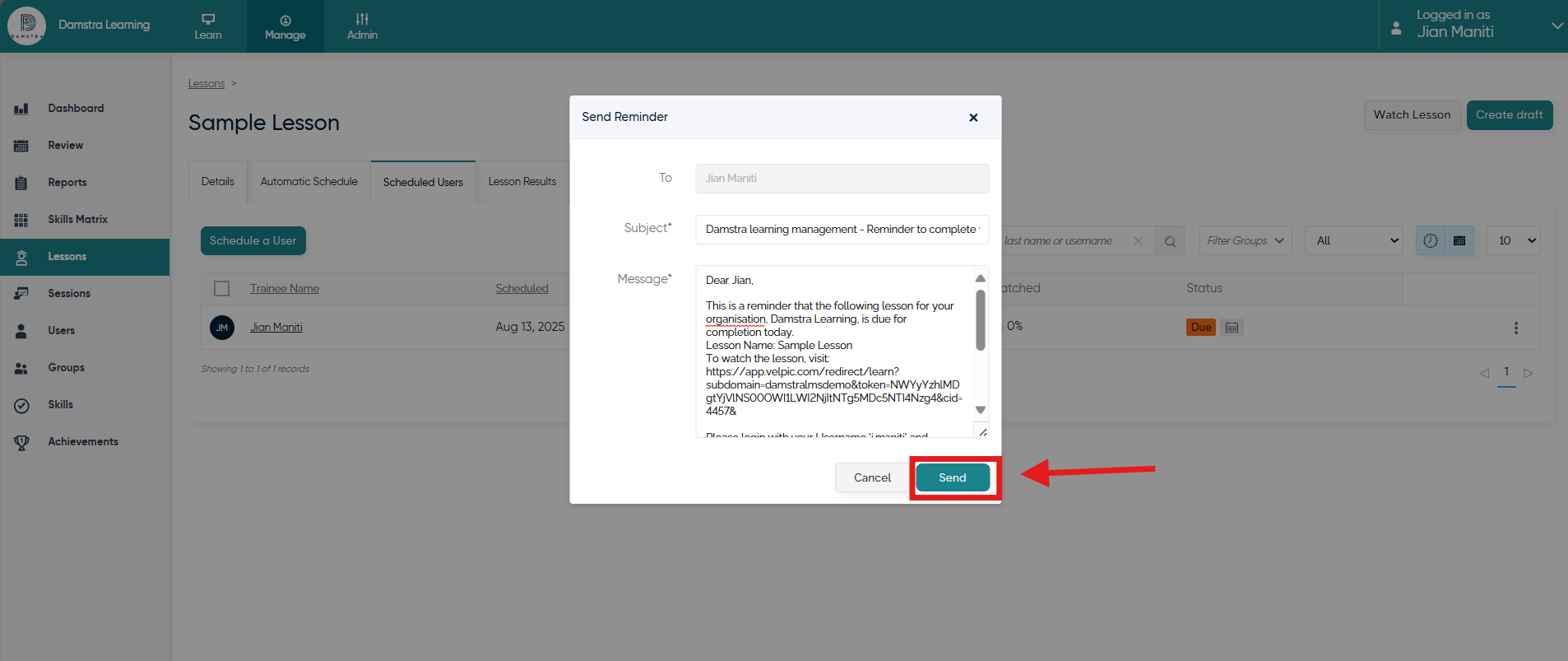Screen dimensions: 1568x661
Task: Open the page size dropdown showing 10
Action: click(1514, 241)
